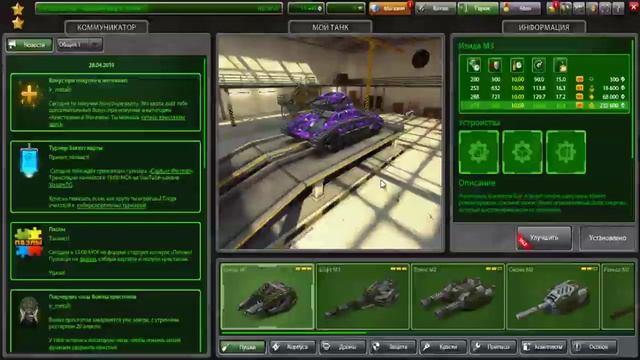Switch to Пушки turrets category
The width and height of the screenshot is (640, 360).
(242, 347)
